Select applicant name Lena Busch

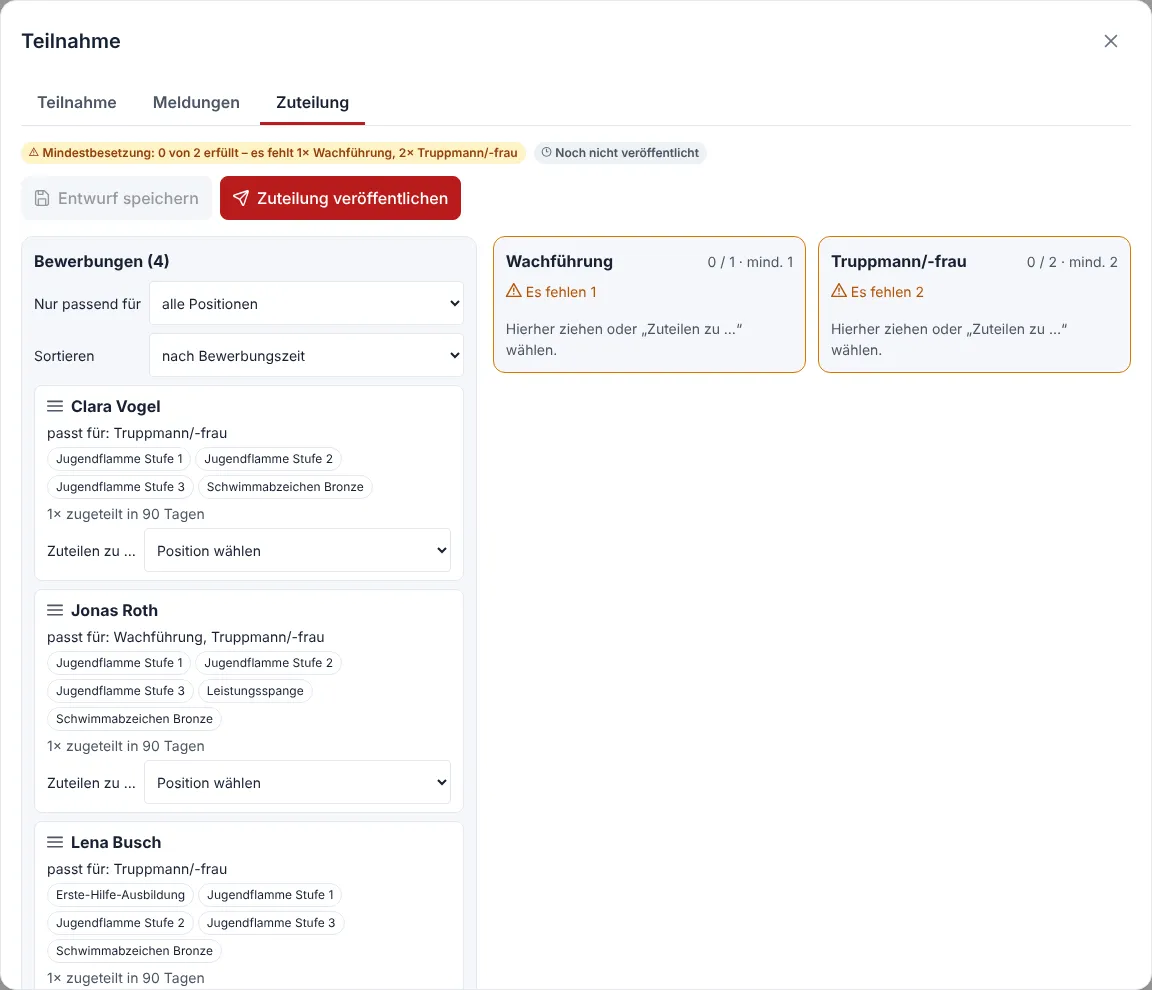[x=115, y=842]
